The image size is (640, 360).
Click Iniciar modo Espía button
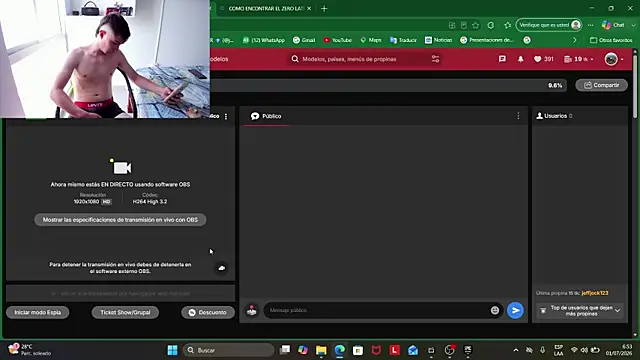[x=38, y=312]
